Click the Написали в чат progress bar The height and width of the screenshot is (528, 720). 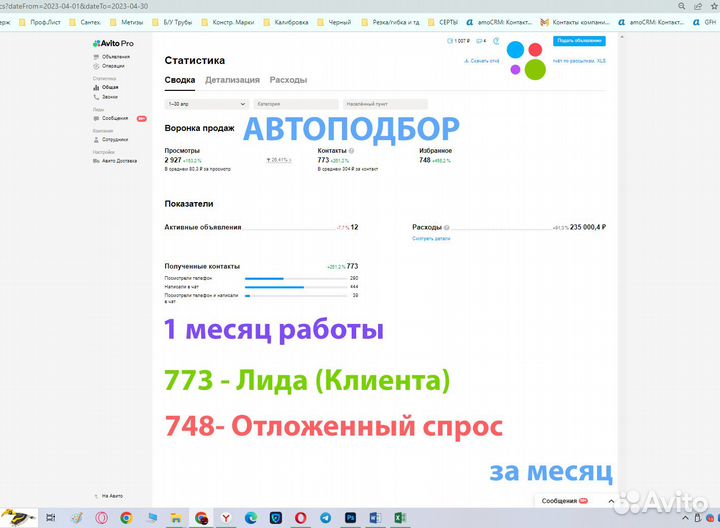(x=296, y=287)
